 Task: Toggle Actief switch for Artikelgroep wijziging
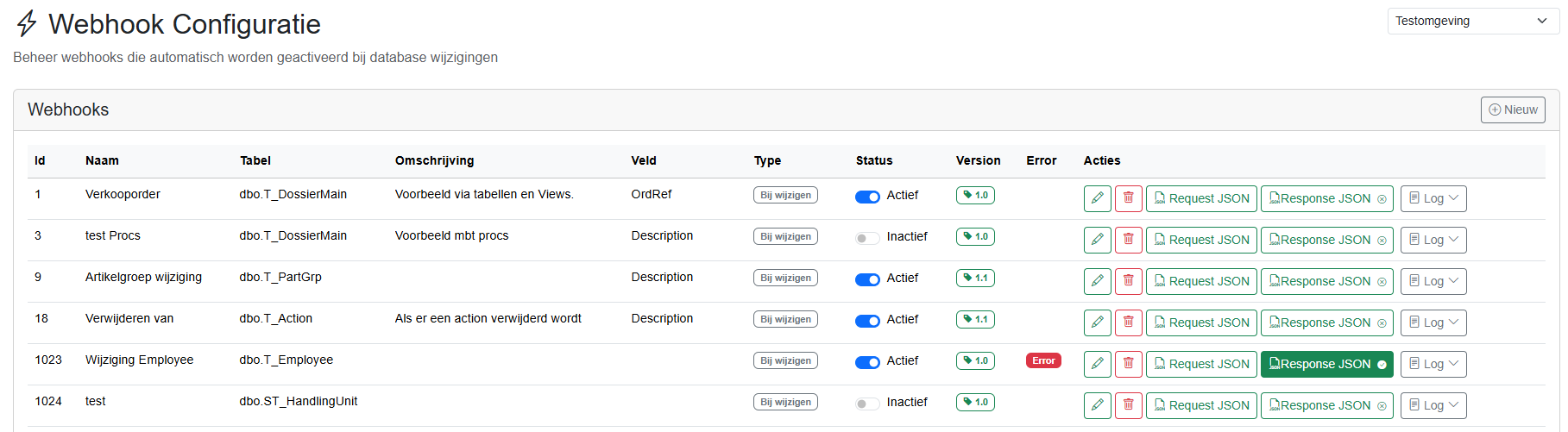pos(867,279)
